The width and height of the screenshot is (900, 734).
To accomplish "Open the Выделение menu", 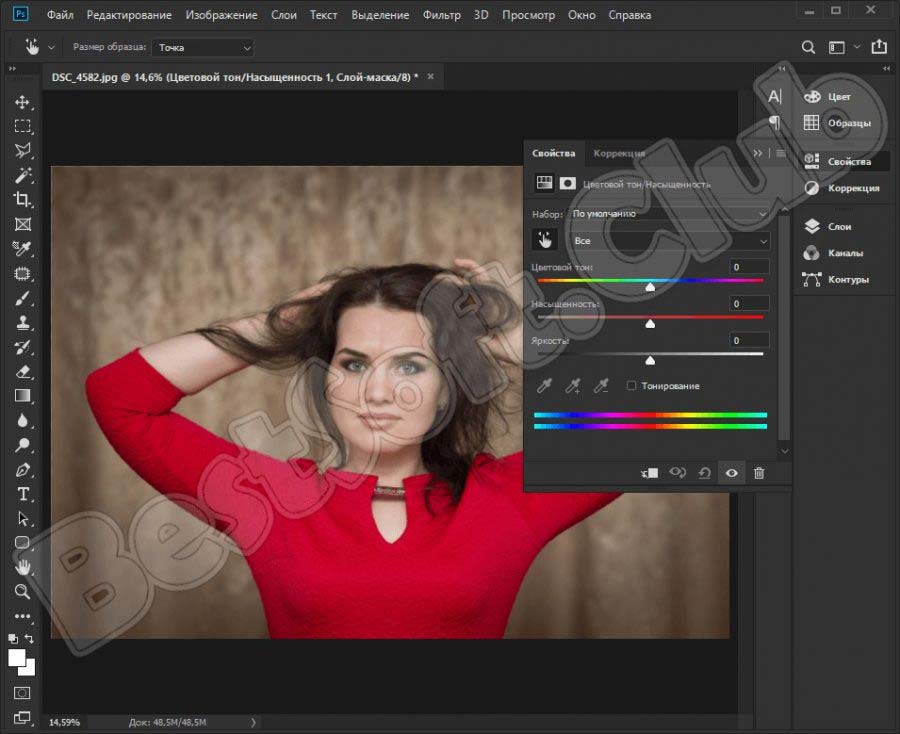I will [380, 15].
